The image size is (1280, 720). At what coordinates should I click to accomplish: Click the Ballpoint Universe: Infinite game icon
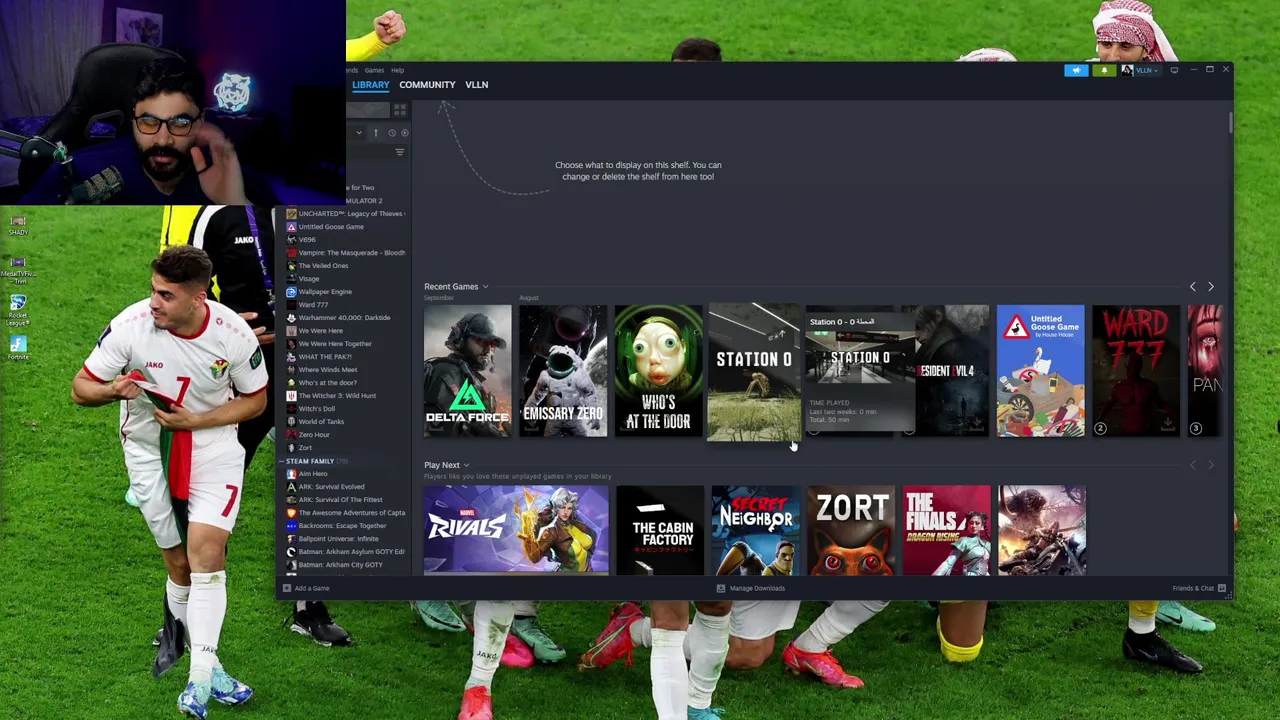pyautogui.click(x=291, y=539)
